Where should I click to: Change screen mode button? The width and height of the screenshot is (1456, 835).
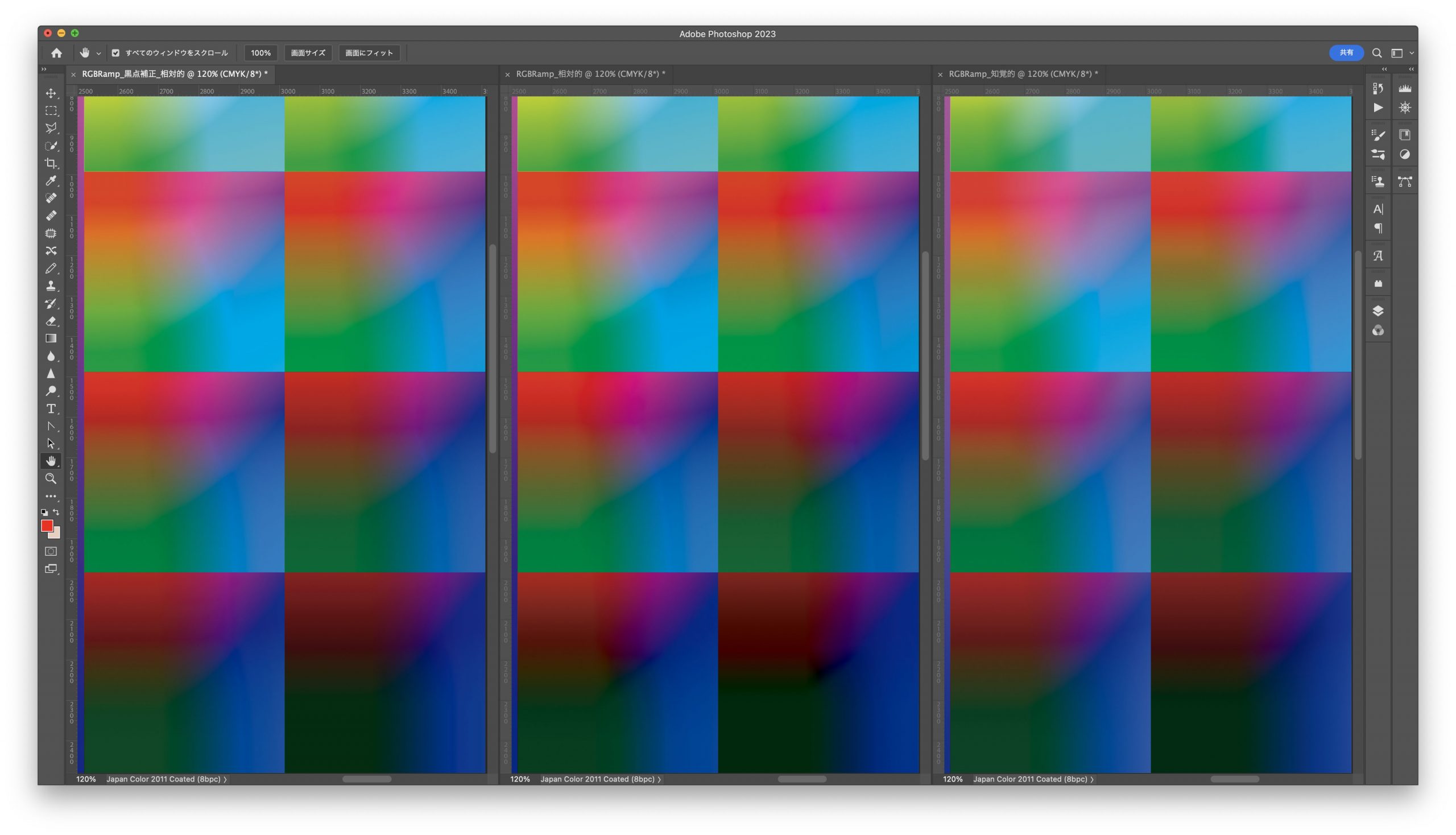click(51, 569)
